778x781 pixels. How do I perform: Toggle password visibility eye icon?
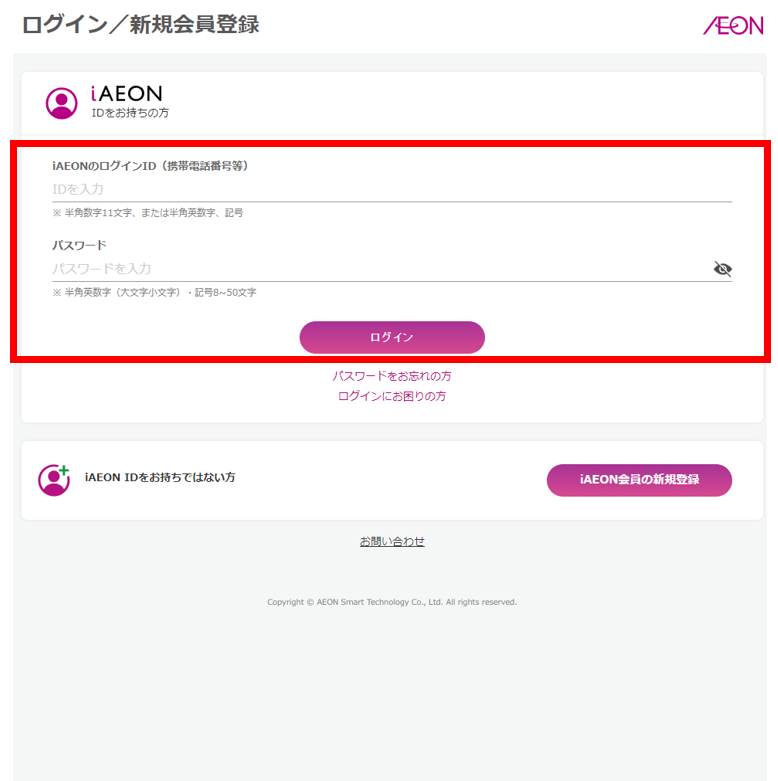coord(722,269)
